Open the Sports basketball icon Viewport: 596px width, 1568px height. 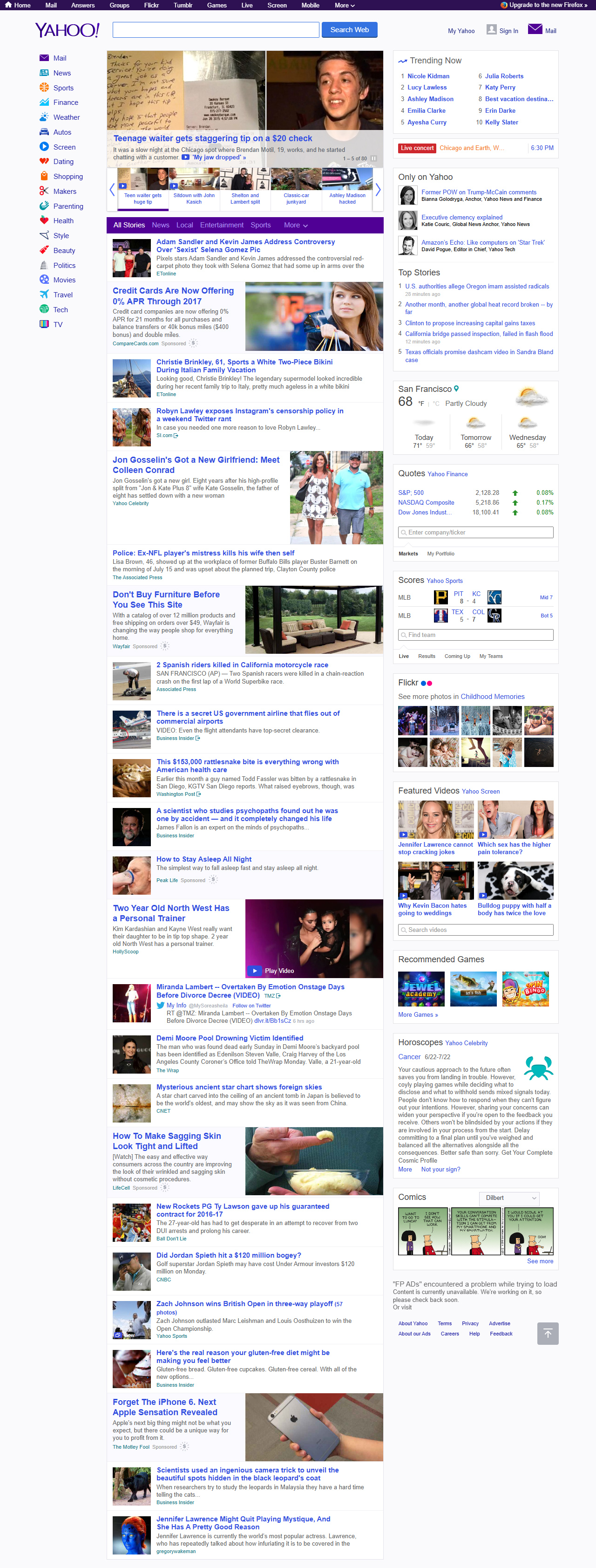[44, 88]
